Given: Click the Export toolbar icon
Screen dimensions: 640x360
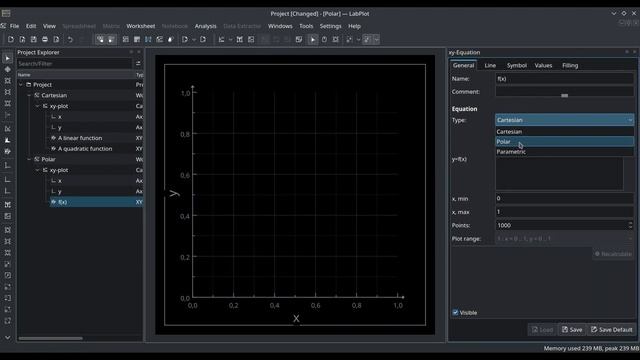Looking at the screenshot, I should click(x=203, y=40).
